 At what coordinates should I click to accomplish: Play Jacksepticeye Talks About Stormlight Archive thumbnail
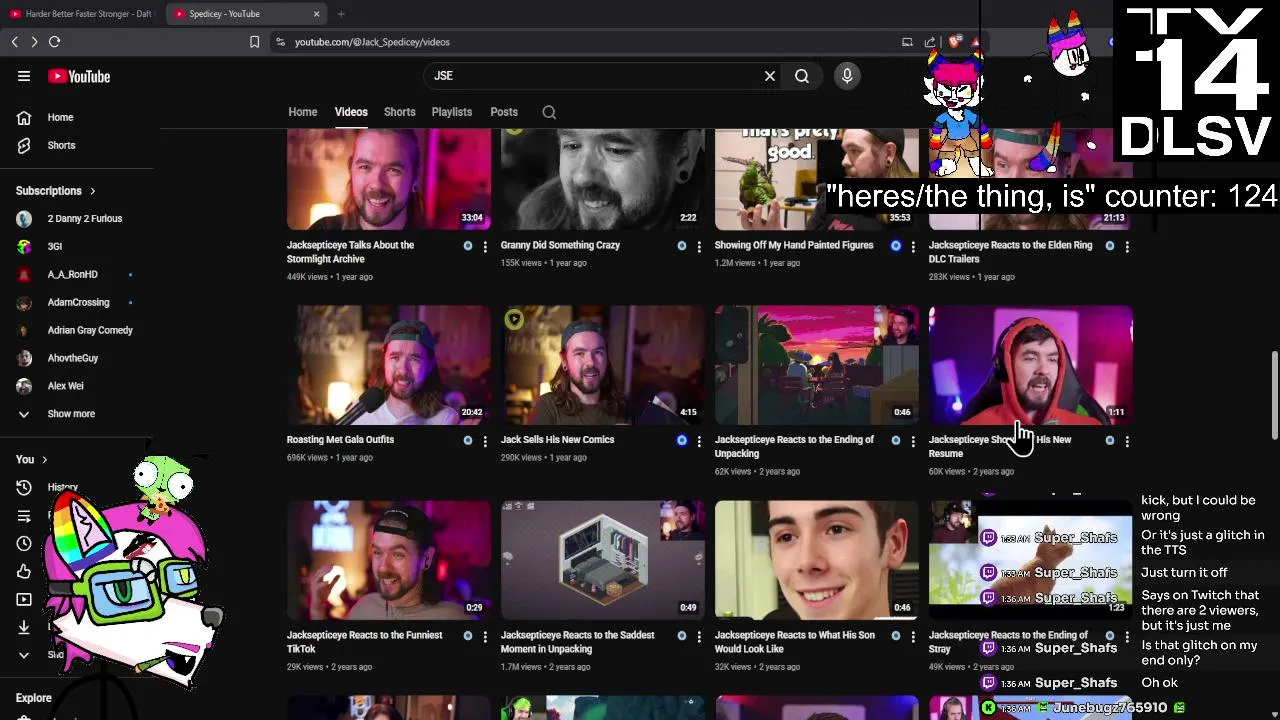click(x=389, y=180)
